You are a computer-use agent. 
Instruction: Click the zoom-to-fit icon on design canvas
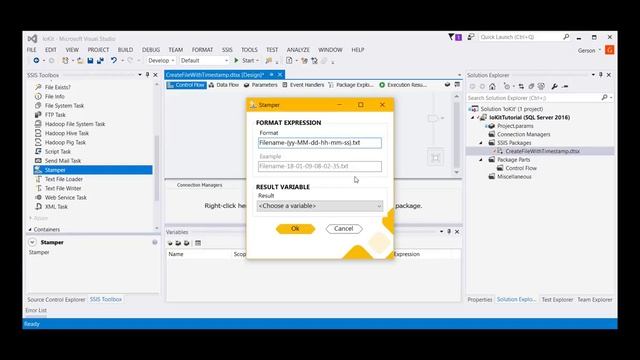(x=436, y=158)
